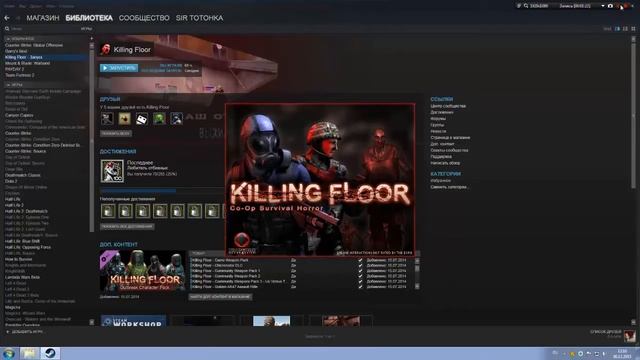Screen dimensions: 640x360
Task: Select Deathmatch Classic entry
Action: [x=22, y=175]
